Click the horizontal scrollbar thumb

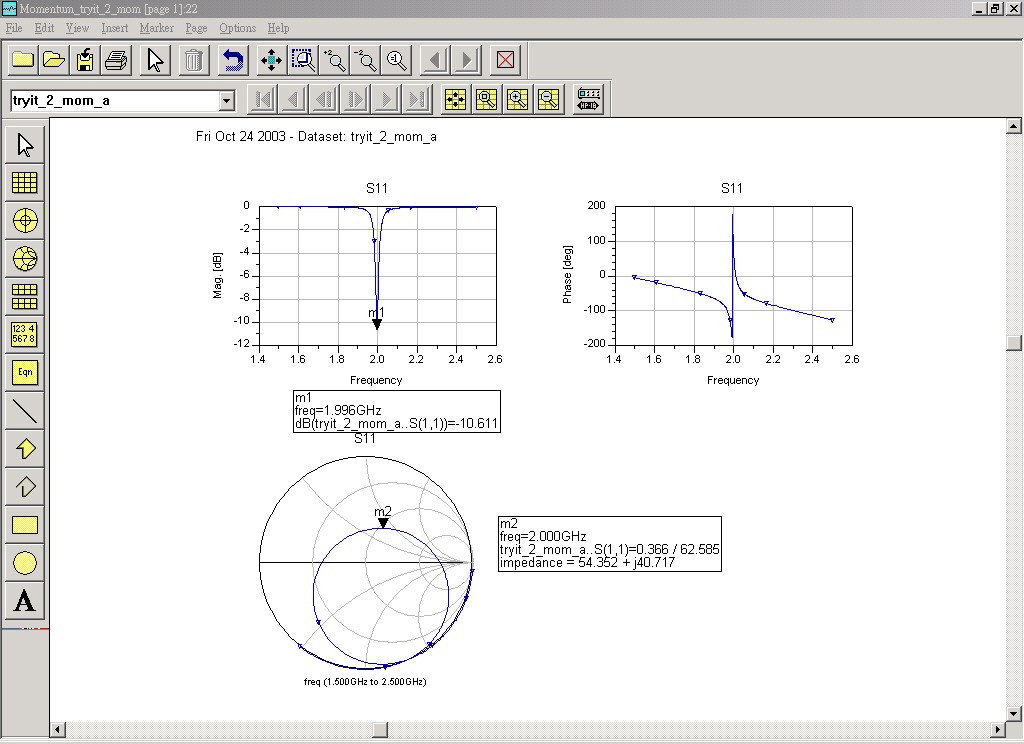(380, 729)
